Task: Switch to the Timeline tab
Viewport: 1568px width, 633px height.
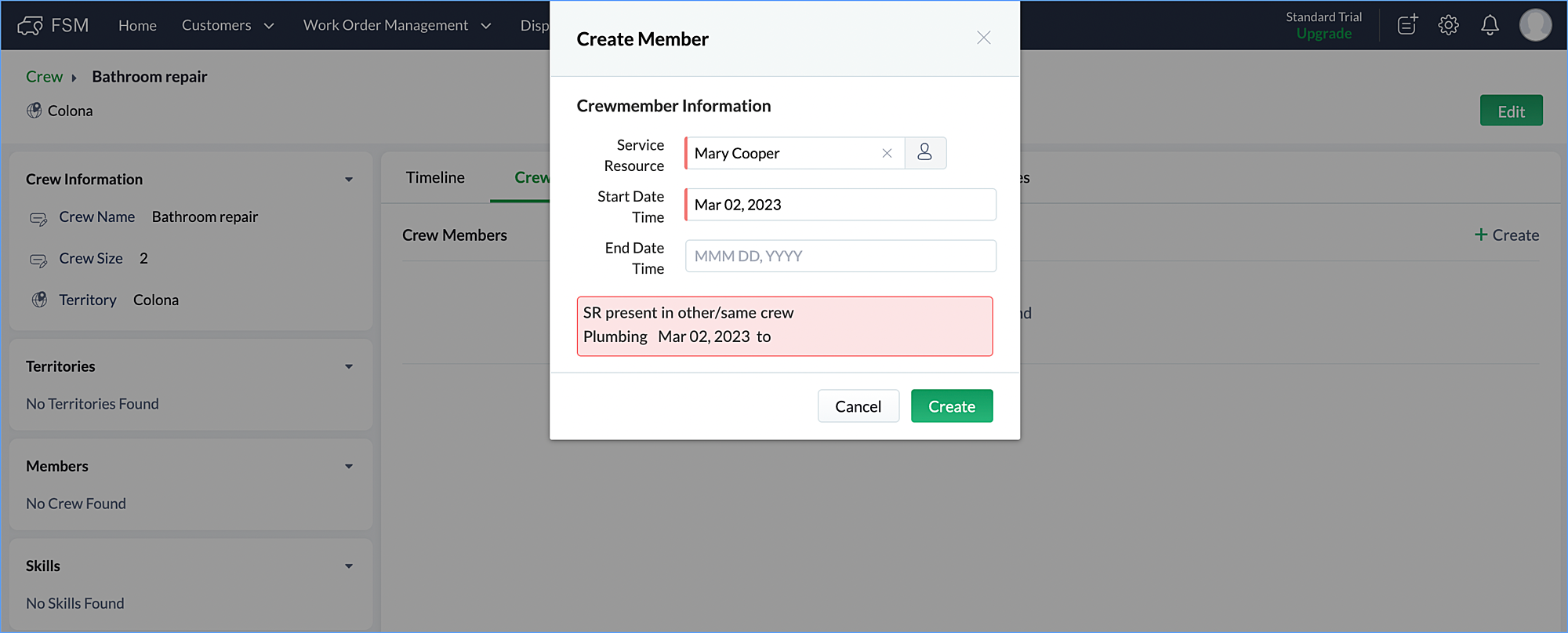Action: tap(435, 178)
